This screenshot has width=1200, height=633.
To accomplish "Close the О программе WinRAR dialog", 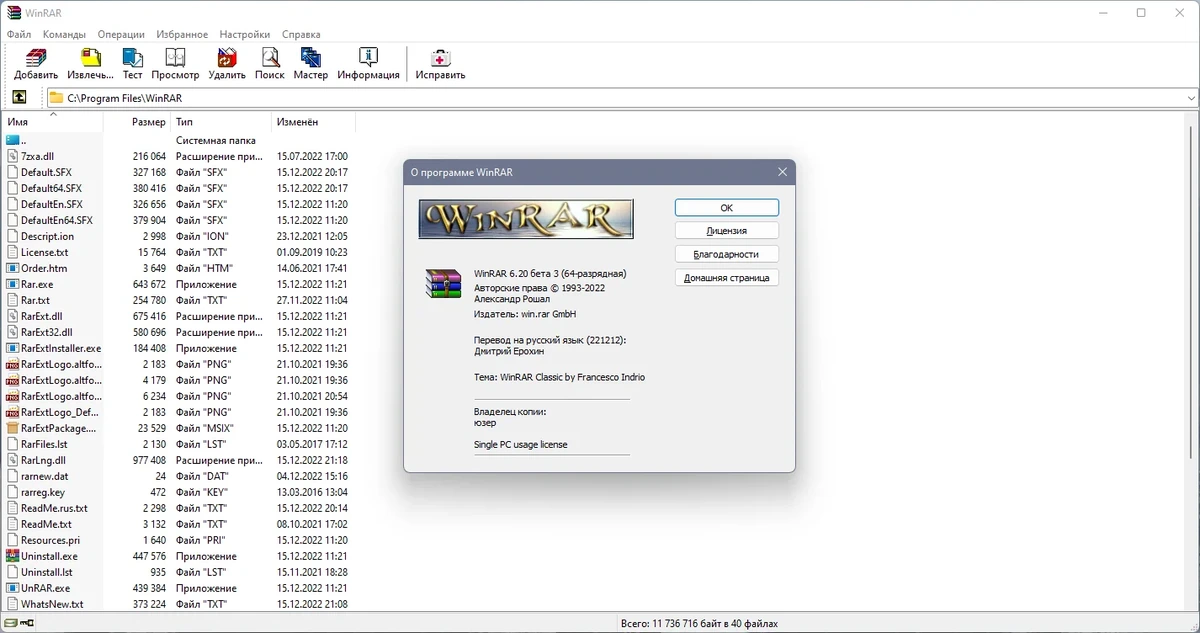I will pyautogui.click(x=782, y=172).
